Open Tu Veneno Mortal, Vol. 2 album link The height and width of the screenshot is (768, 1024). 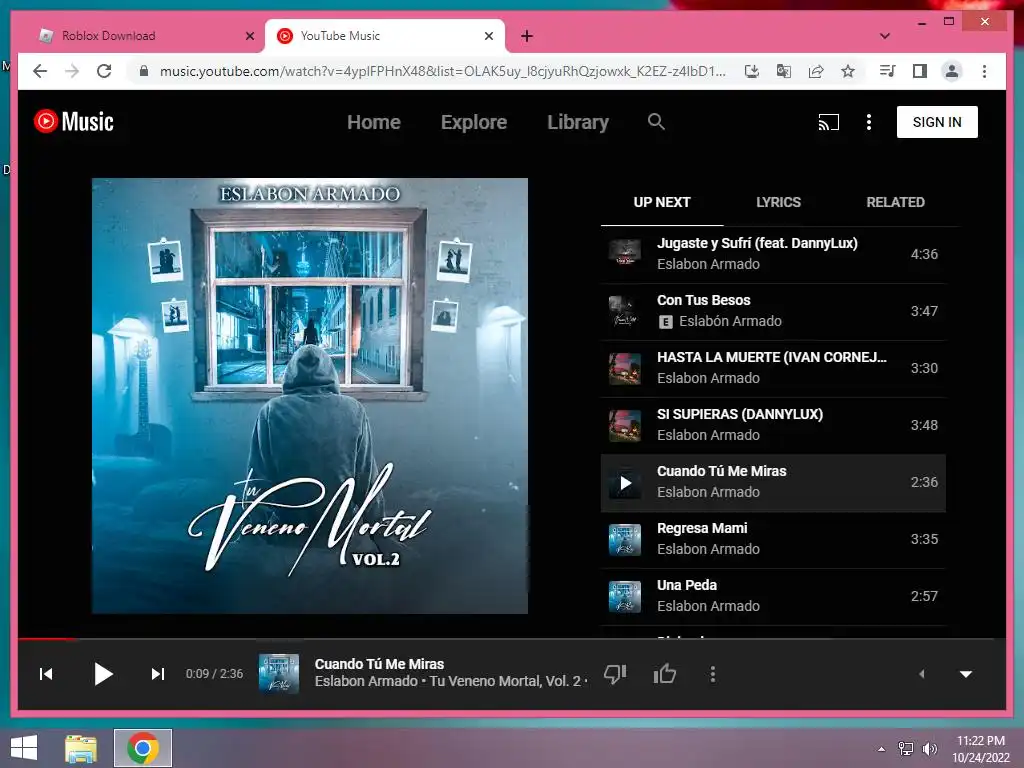click(x=505, y=681)
